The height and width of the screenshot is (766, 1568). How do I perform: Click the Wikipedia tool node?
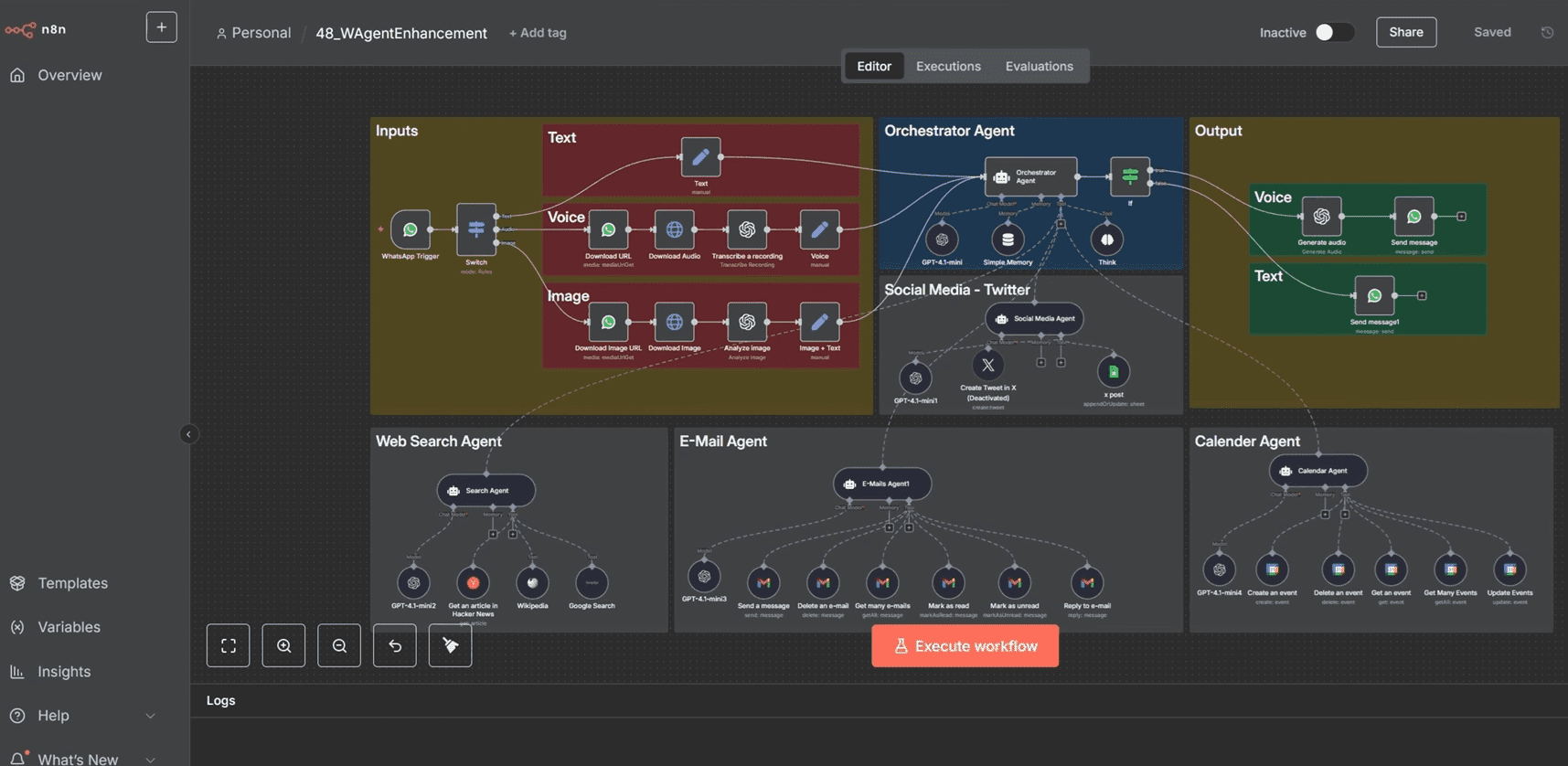click(532, 582)
